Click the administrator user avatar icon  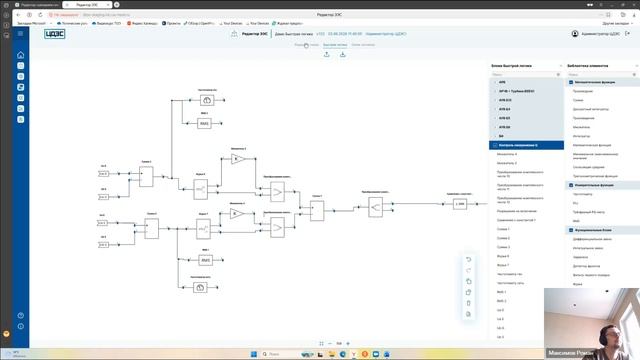[x=575, y=34]
